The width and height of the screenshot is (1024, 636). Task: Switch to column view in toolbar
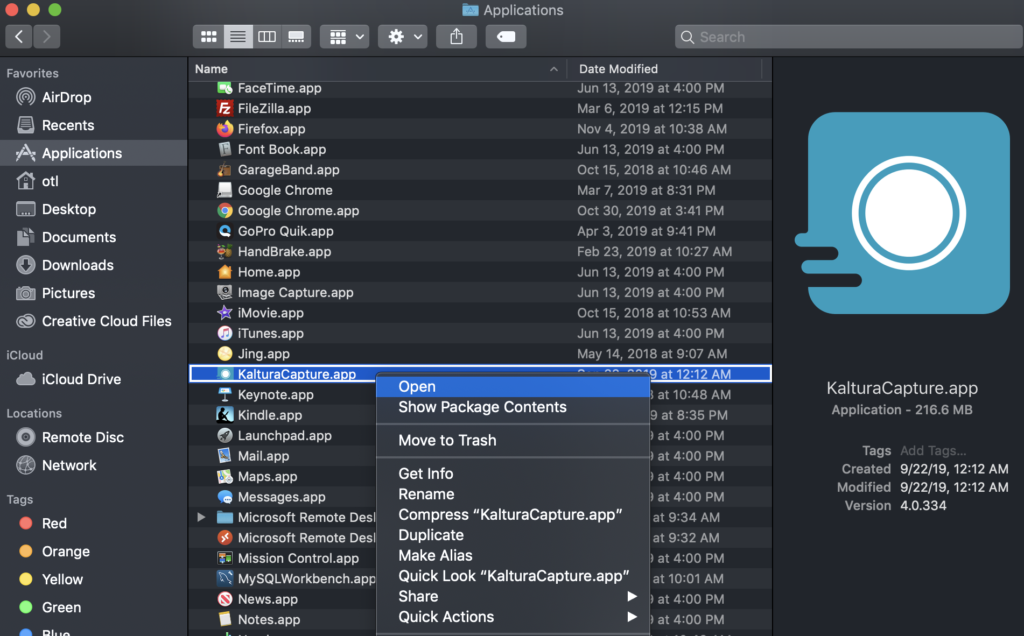[267, 37]
